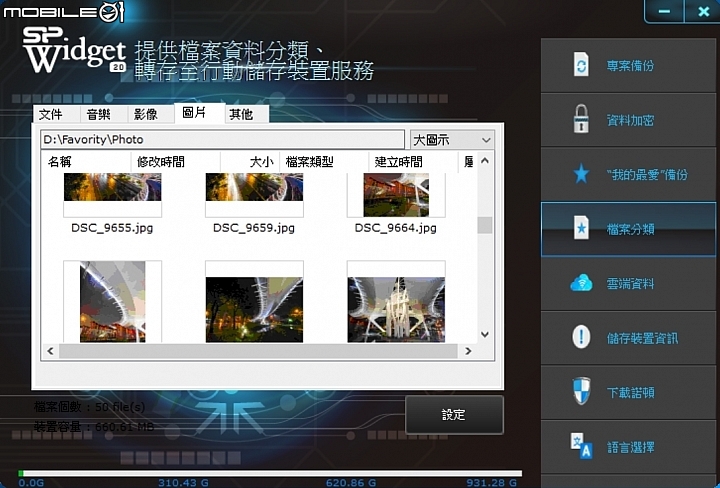Click the vertical scrollbar down arrow
This screenshot has width=720, height=488.
click(x=485, y=335)
